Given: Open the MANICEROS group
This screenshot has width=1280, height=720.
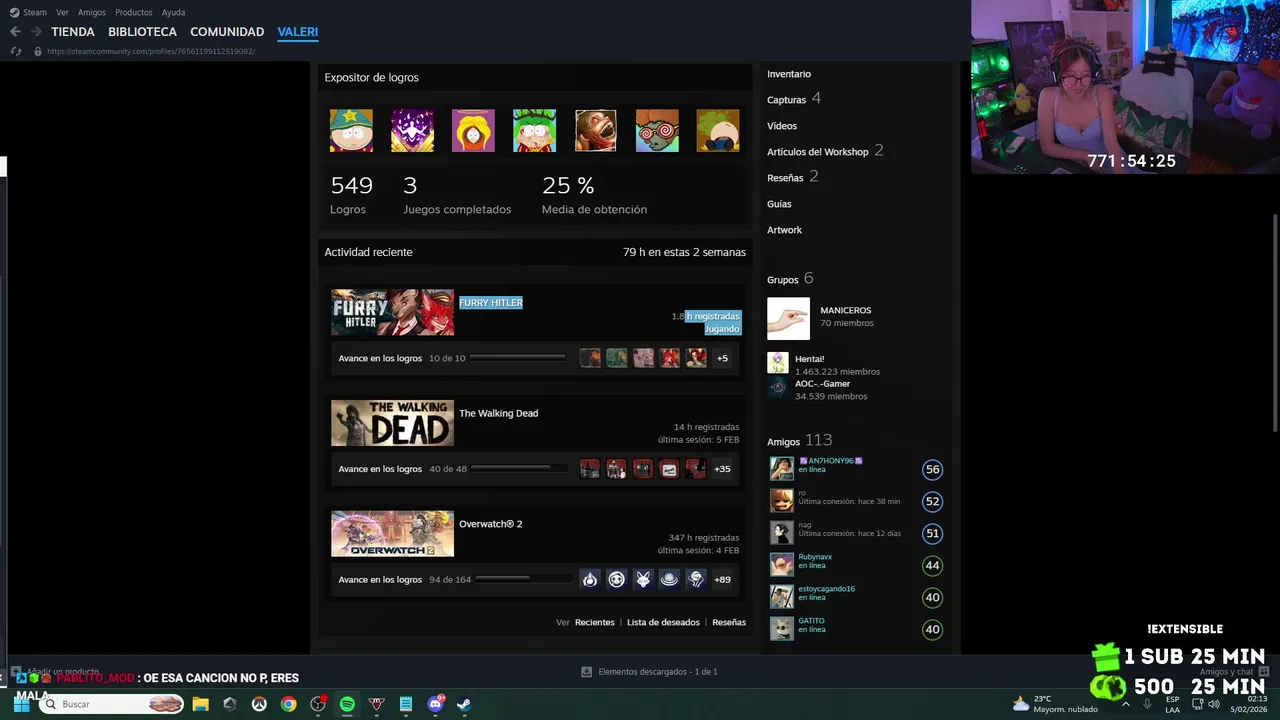Looking at the screenshot, I should (845, 311).
